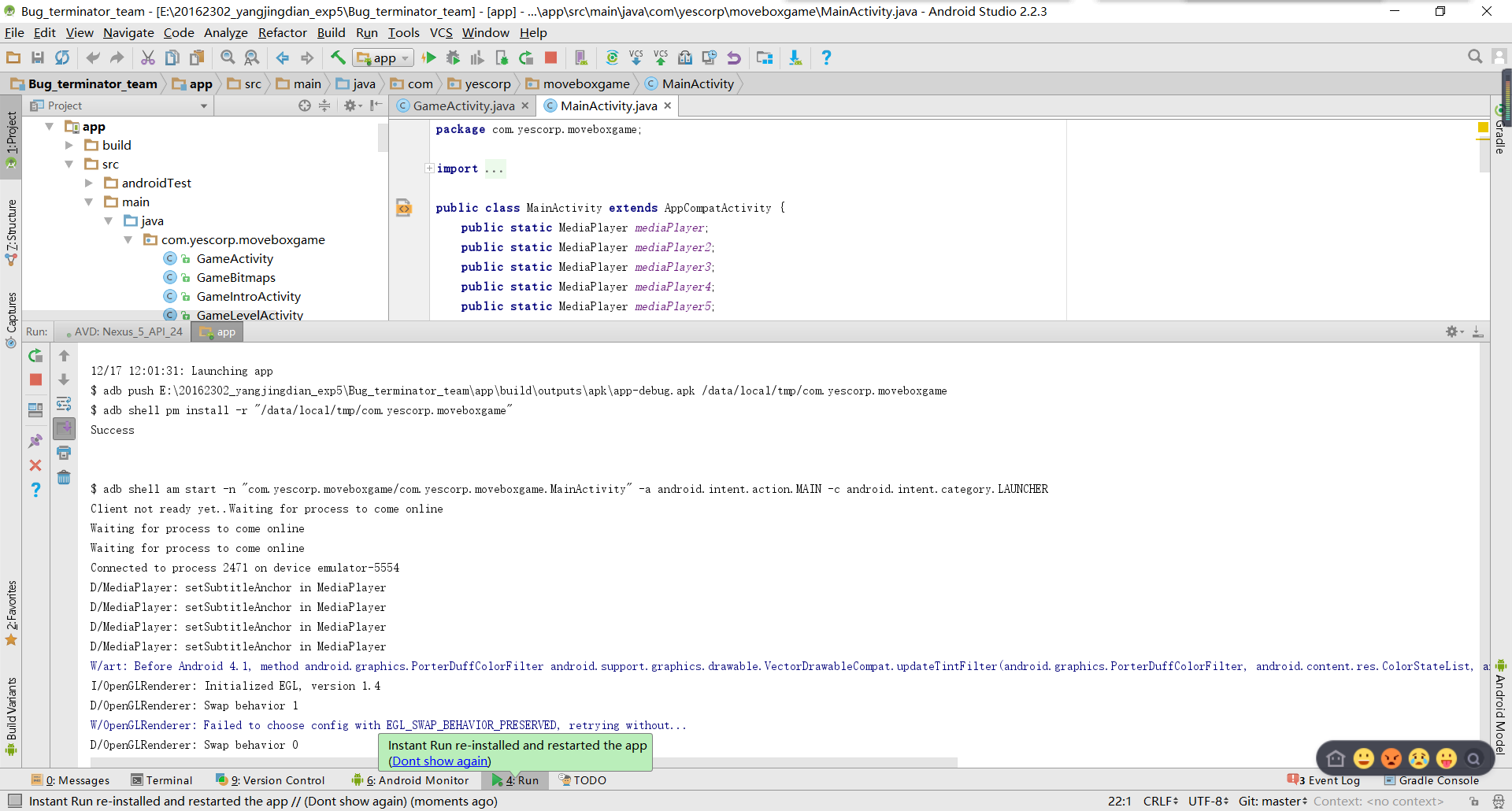This screenshot has height=811, width=1512.
Task: Collapse the main folder node
Action: pos(89,202)
